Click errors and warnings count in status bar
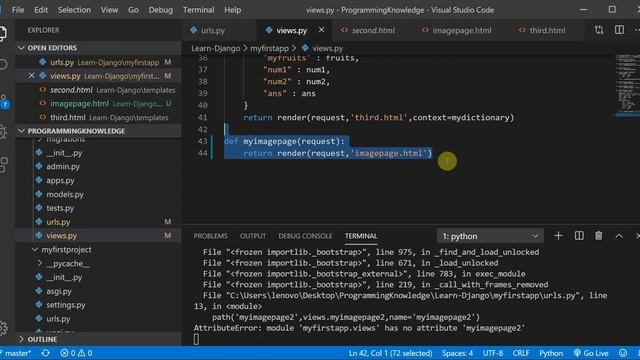Screen dimensions: 640x360 (76, 353)
